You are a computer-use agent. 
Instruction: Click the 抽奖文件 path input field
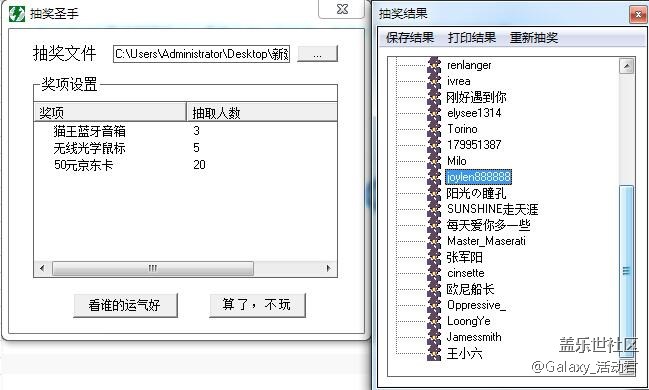[201, 54]
